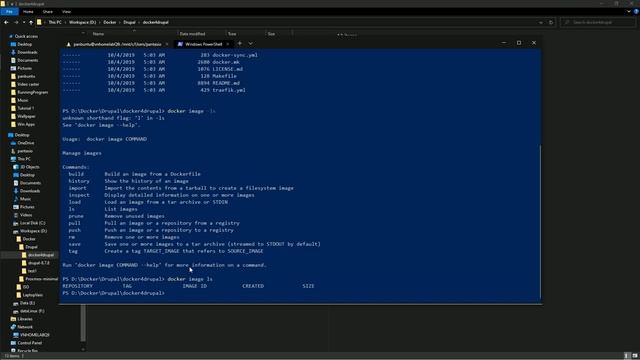640x360 pixels.
Task: Go forward in File Explorer
Action: click(16, 22)
